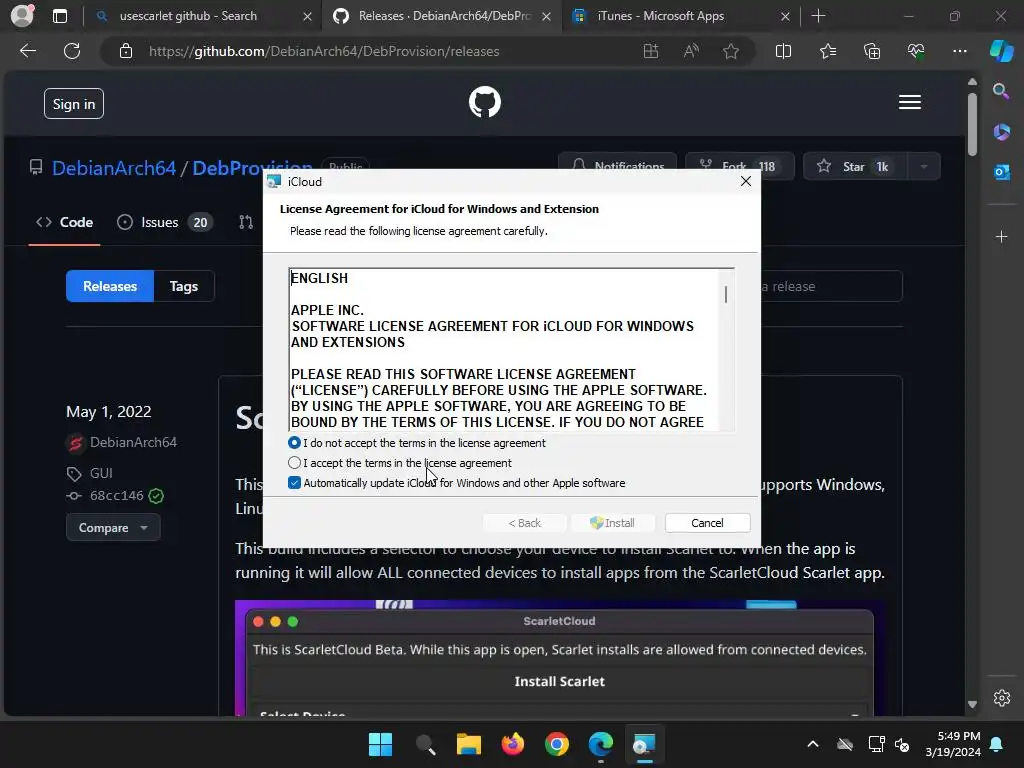Add an app to the Edge sidebar
Image resolution: width=1024 pixels, height=768 pixels.
coord(1001,236)
